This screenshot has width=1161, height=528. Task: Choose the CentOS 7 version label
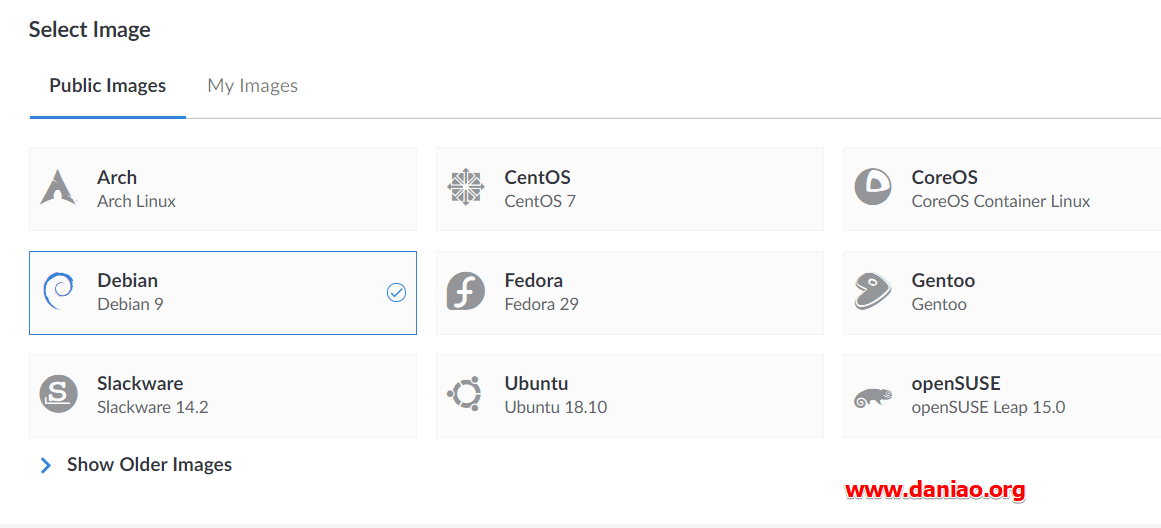[540, 201]
